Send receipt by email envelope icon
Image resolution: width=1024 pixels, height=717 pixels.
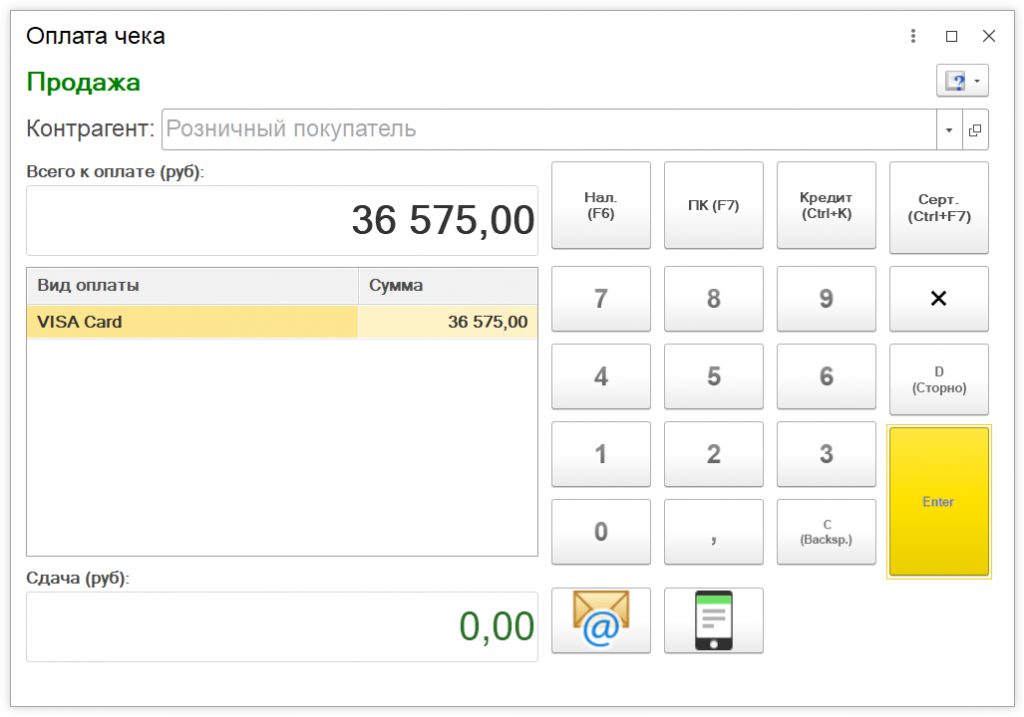pos(601,620)
